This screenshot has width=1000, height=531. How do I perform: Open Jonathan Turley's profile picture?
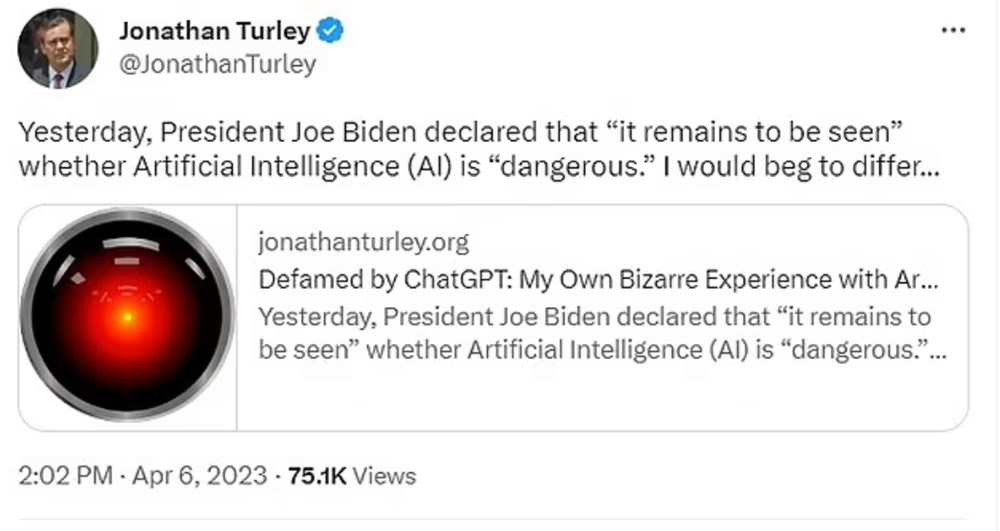(x=58, y=47)
